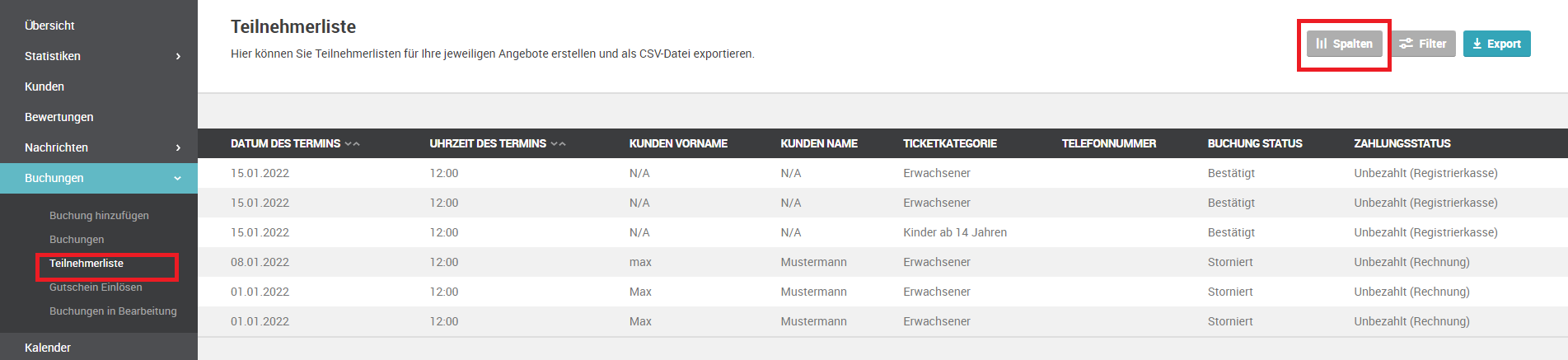This screenshot has height=360, width=1568.
Task: Sort by Datum des Termins arrows
Action: click(352, 144)
